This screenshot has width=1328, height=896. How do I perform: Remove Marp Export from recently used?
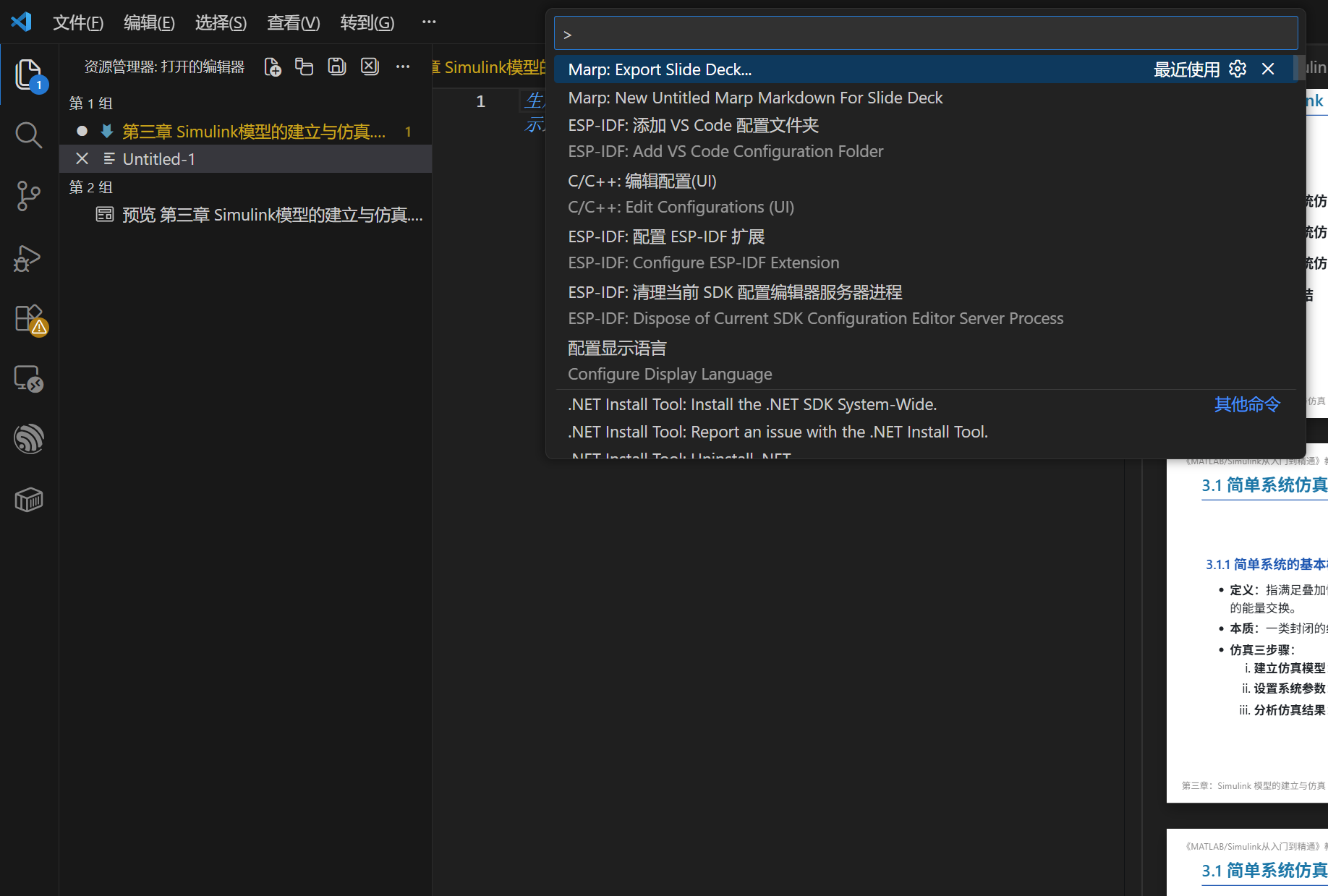click(x=1268, y=69)
